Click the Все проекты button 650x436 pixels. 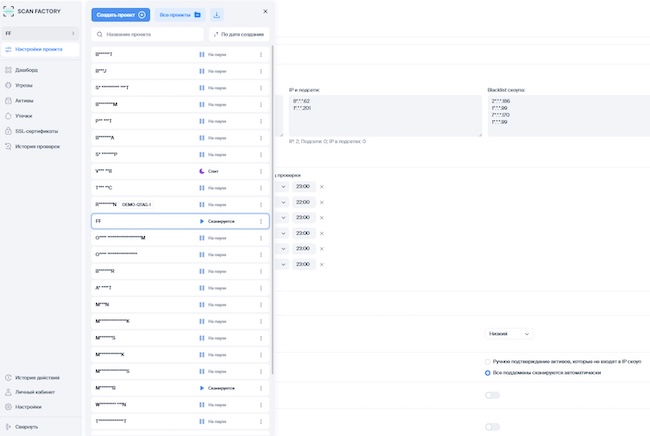(180, 15)
